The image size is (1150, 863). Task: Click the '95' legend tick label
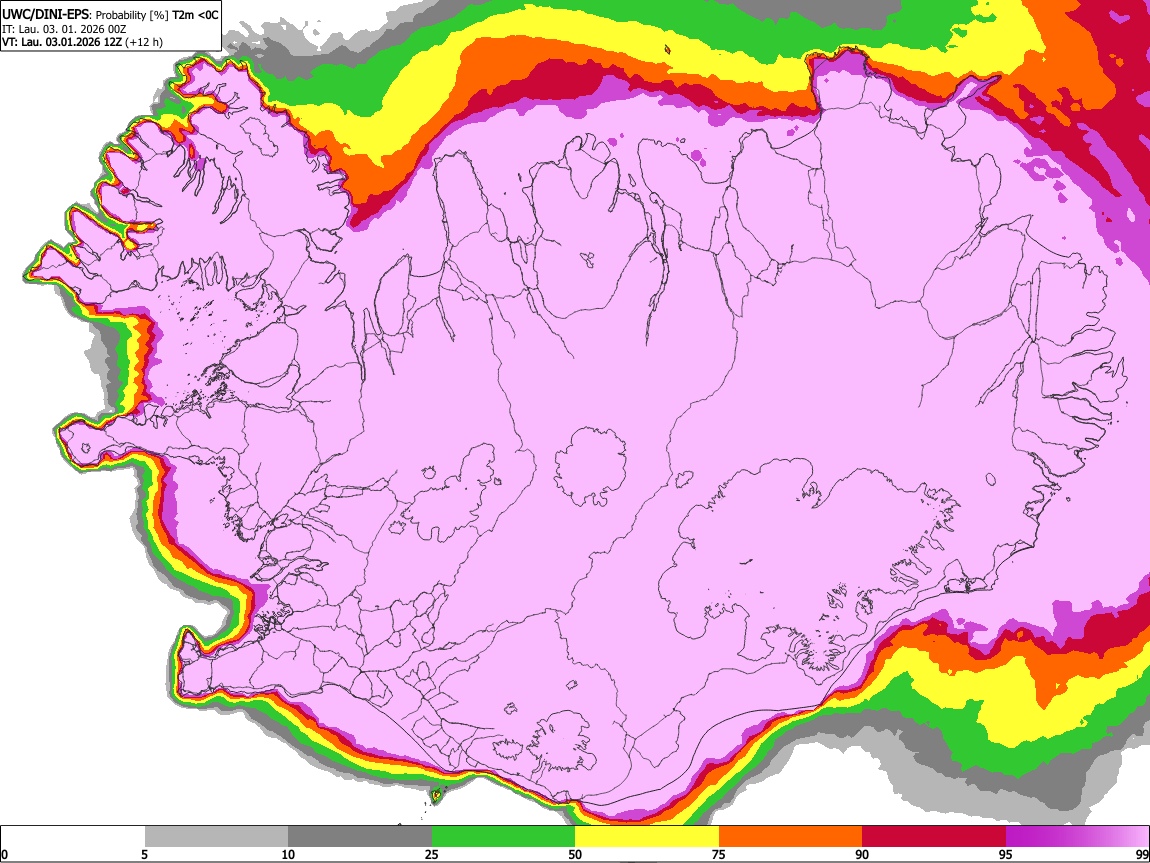click(x=1006, y=854)
